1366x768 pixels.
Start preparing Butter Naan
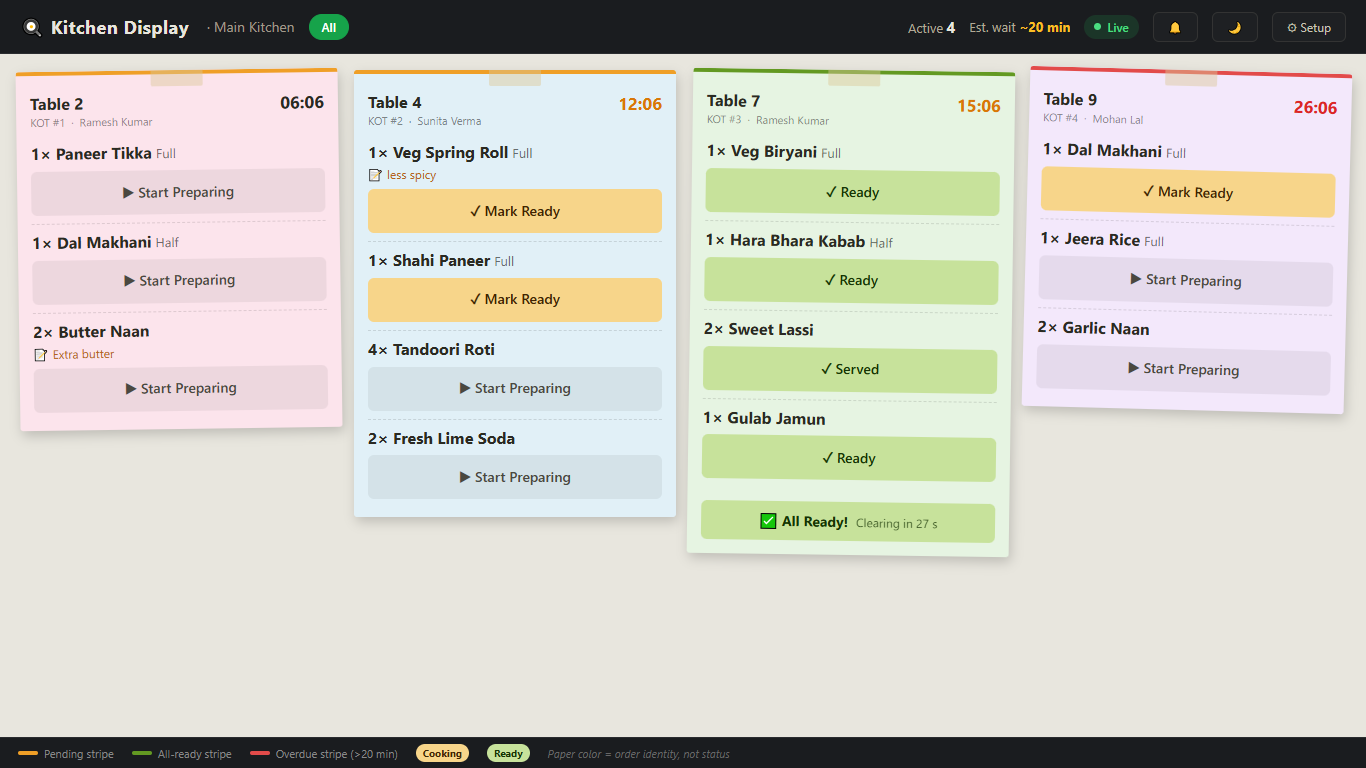click(x=181, y=388)
